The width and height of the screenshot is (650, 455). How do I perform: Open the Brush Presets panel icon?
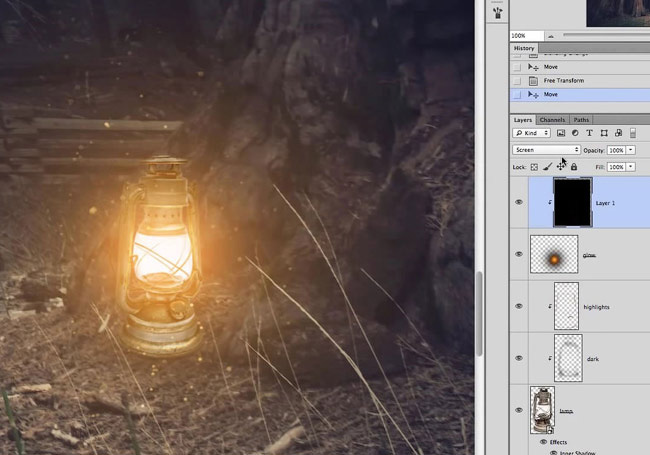pyautogui.click(x=497, y=12)
